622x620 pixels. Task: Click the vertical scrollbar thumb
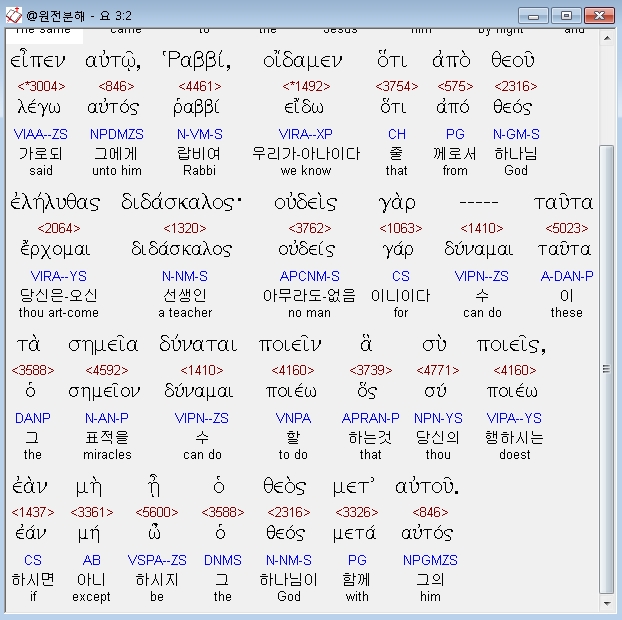(x=607, y=370)
